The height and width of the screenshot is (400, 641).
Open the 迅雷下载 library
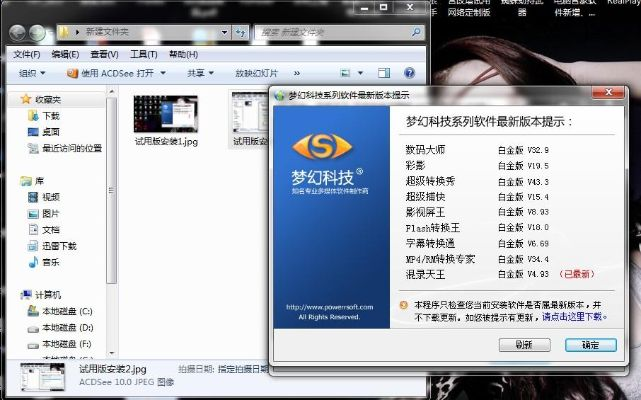pos(59,246)
